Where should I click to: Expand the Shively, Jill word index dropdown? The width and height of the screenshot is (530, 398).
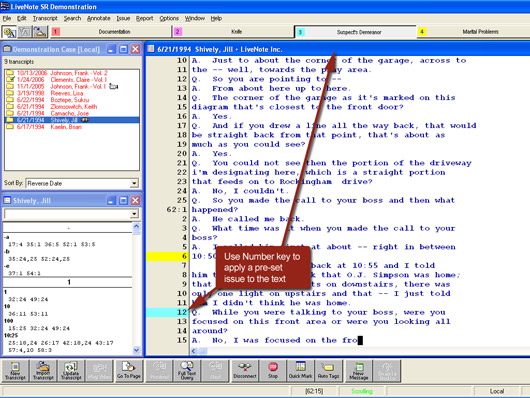pyautogui.click(x=134, y=214)
